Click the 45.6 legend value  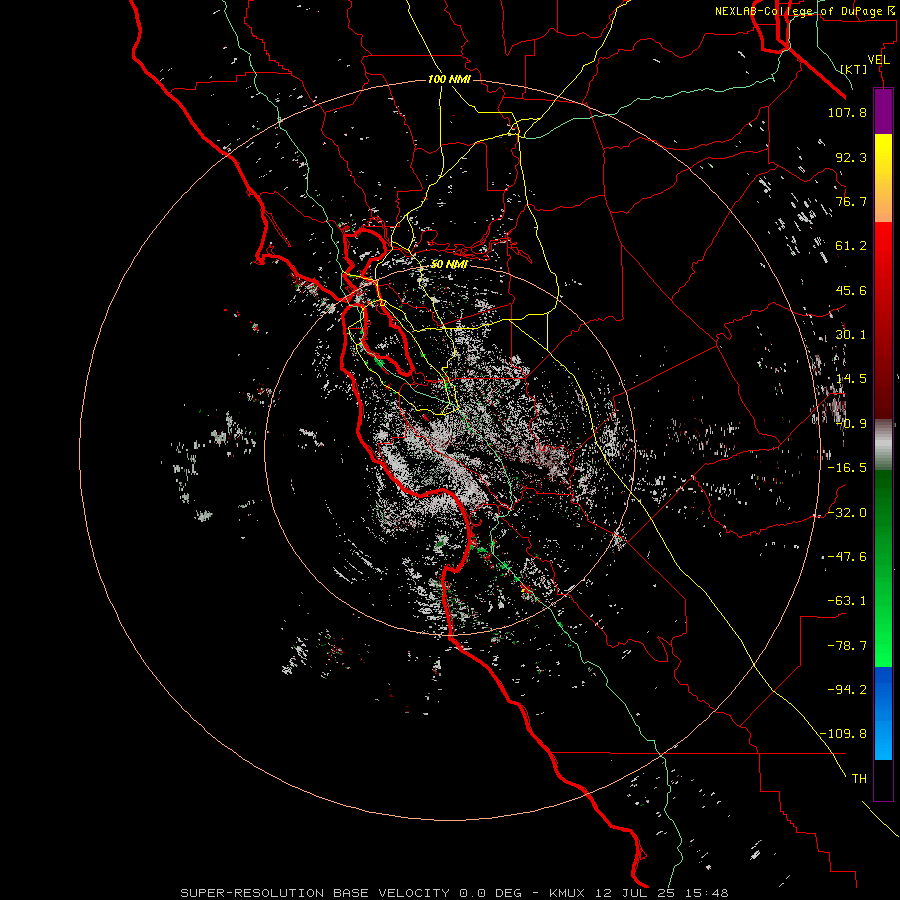(851, 290)
